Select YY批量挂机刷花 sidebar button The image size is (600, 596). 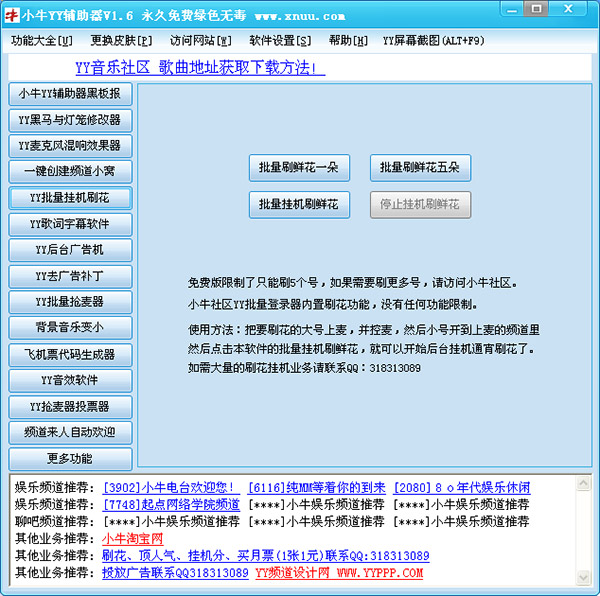click(x=70, y=198)
